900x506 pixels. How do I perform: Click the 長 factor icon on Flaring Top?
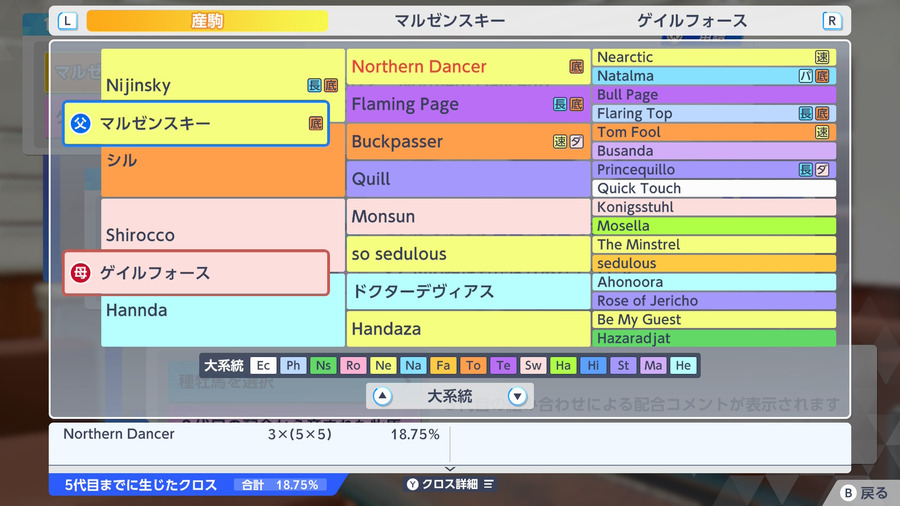click(806, 113)
